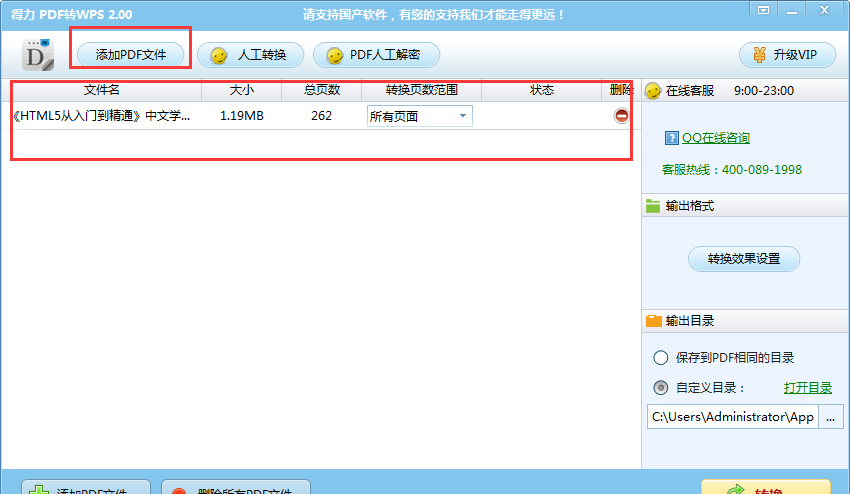The width and height of the screenshot is (850, 494).
Task: Close the 得力 PDF转WPS window
Action: coord(825,10)
